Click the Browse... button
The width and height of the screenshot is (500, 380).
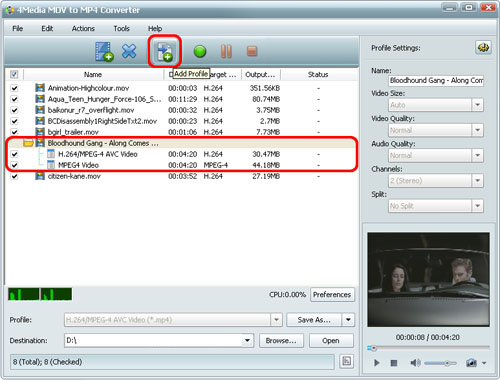click(281, 341)
